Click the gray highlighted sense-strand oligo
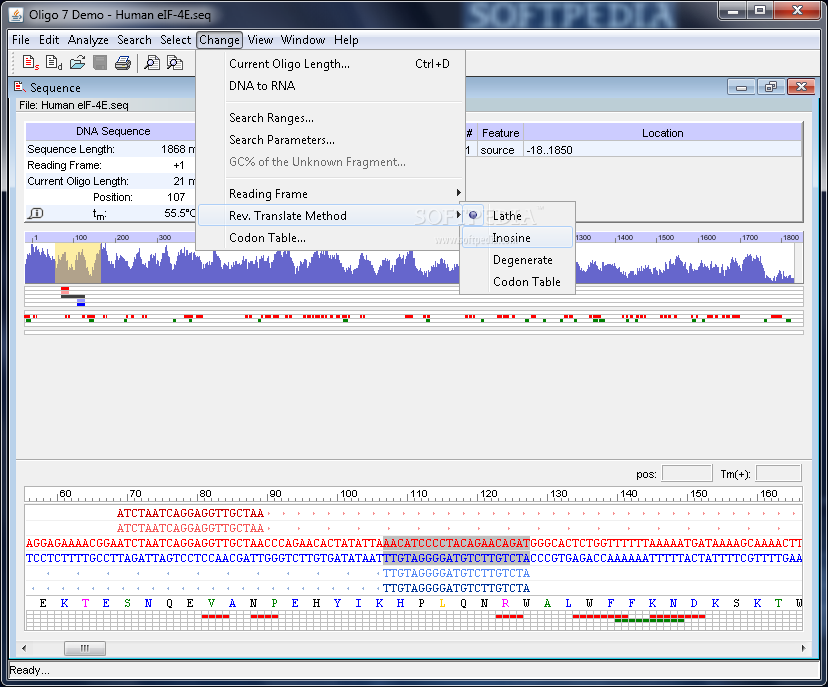828x687 pixels. tap(456, 543)
